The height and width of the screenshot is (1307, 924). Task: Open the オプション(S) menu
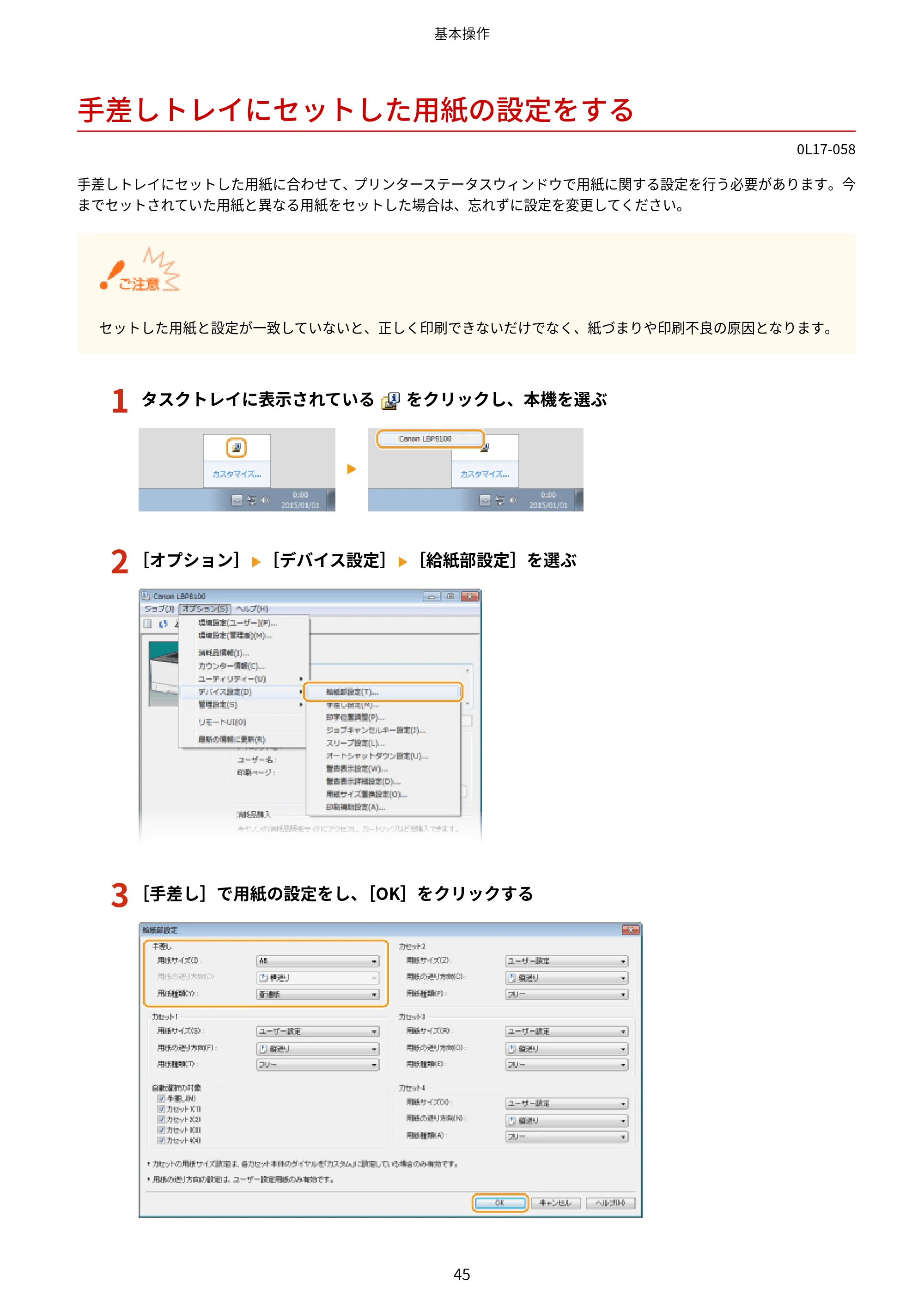click(205, 608)
